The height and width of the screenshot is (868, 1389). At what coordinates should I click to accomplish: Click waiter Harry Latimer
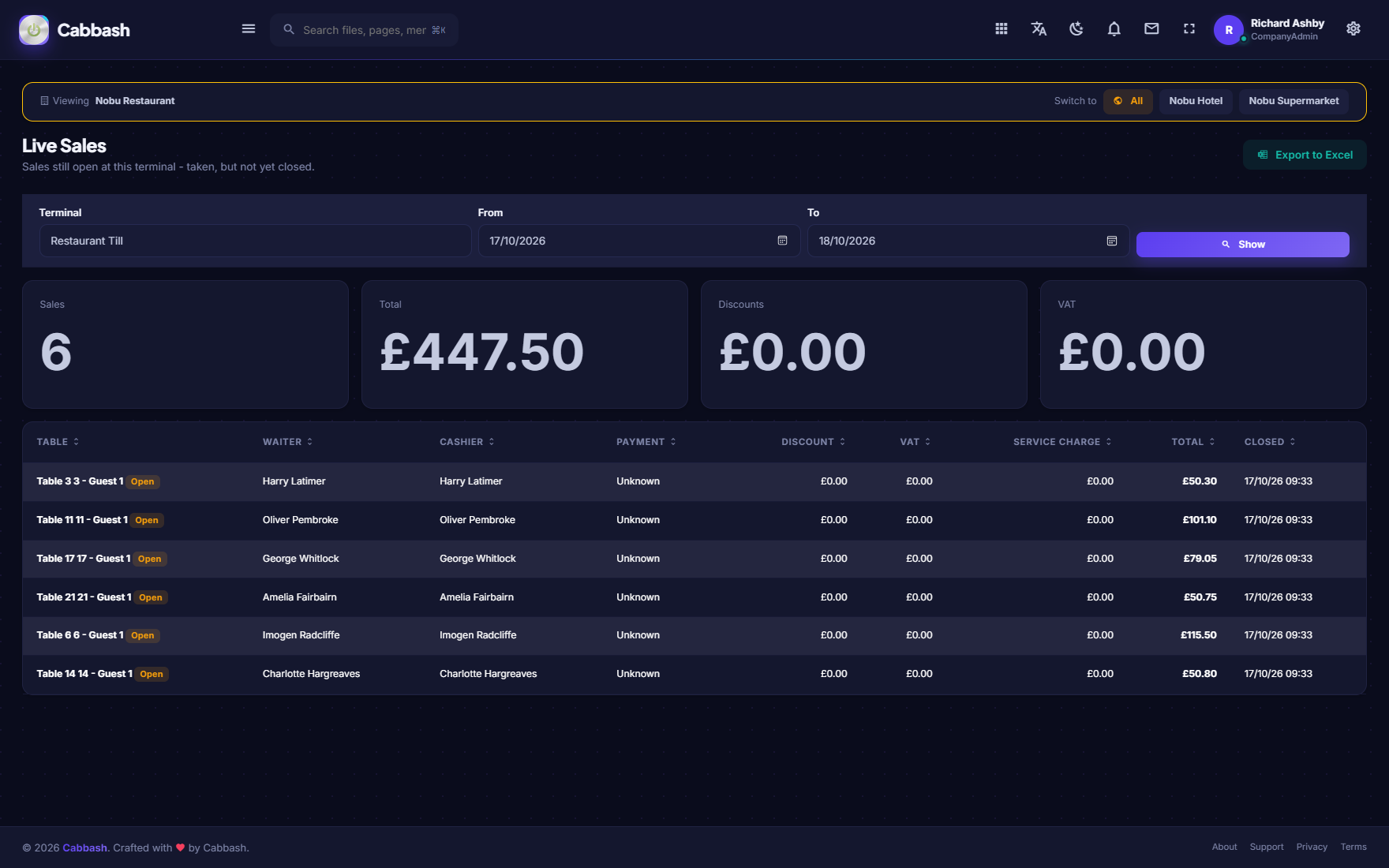294,481
